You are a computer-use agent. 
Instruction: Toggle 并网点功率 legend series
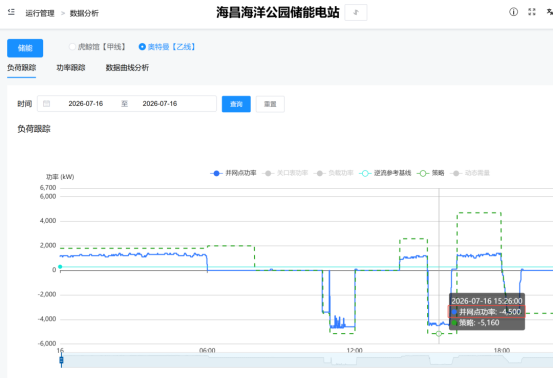click(233, 173)
